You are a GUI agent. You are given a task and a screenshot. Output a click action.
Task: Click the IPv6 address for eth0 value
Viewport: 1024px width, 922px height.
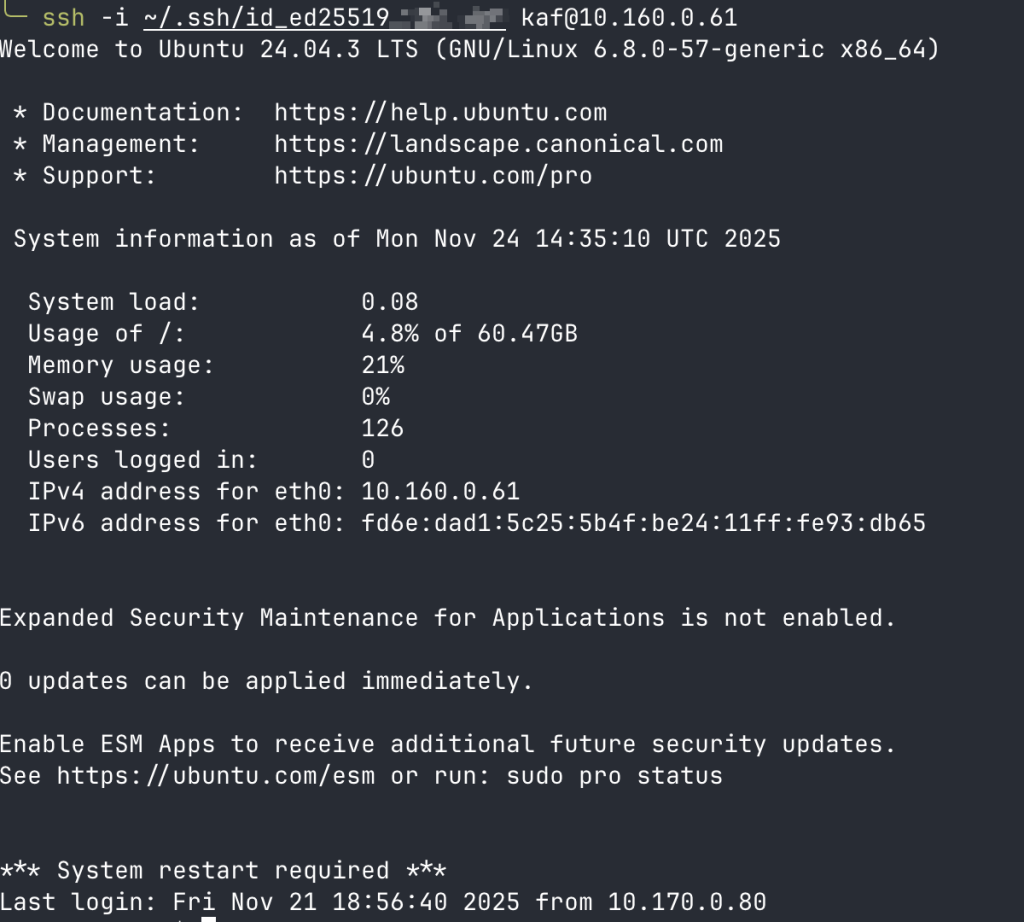tap(643, 523)
